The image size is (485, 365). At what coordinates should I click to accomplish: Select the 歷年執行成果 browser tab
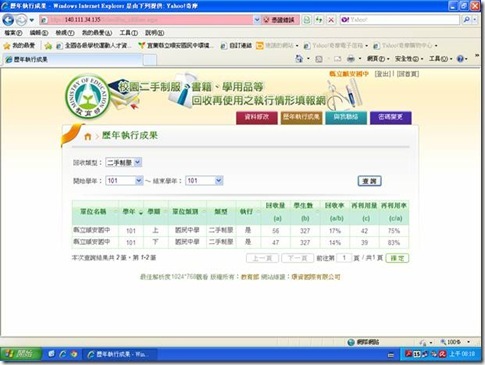[x=72, y=60]
